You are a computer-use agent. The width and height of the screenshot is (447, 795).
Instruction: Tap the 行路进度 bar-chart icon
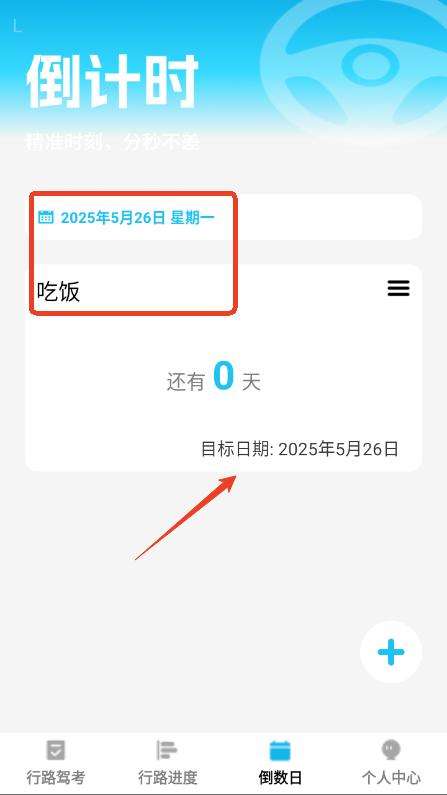click(167, 749)
